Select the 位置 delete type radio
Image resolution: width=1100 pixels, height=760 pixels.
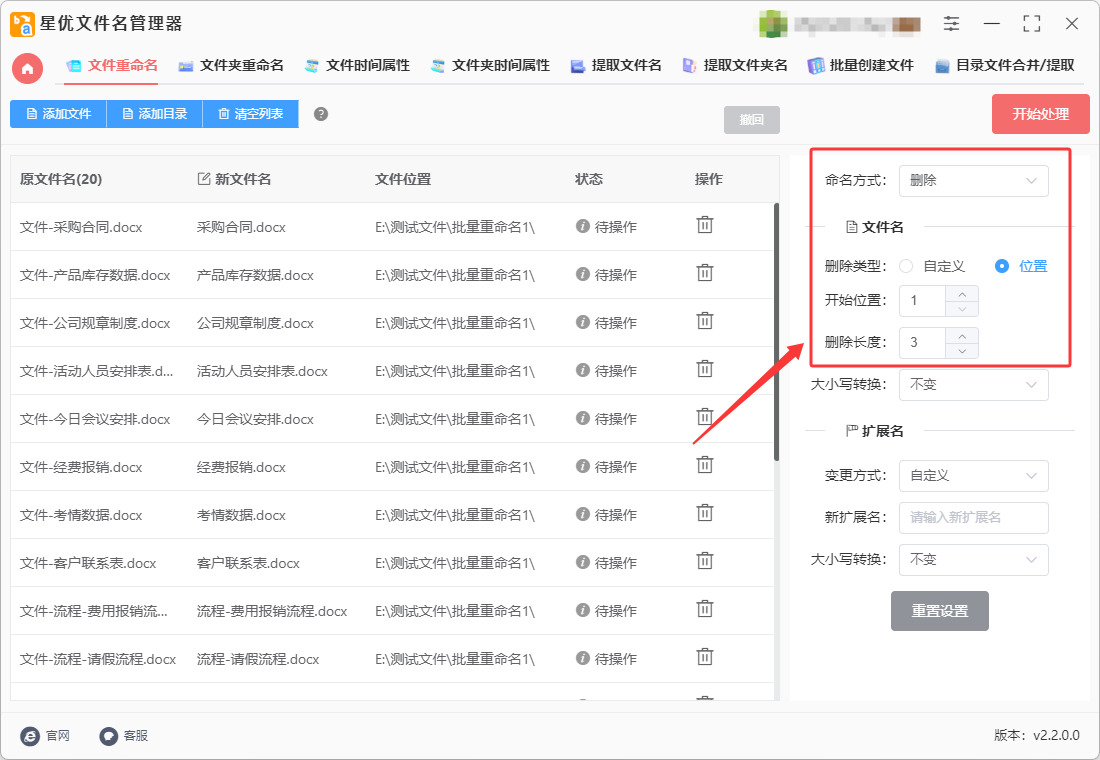click(1002, 266)
